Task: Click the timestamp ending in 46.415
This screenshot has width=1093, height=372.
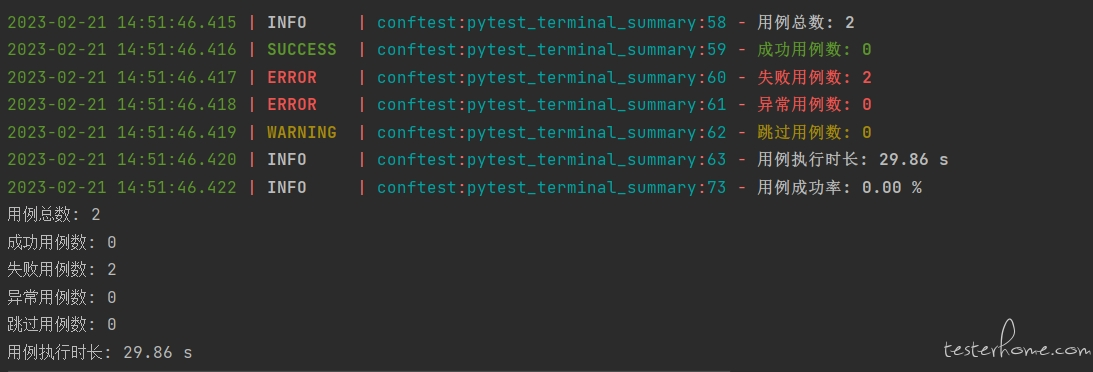Action: (122, 22)
